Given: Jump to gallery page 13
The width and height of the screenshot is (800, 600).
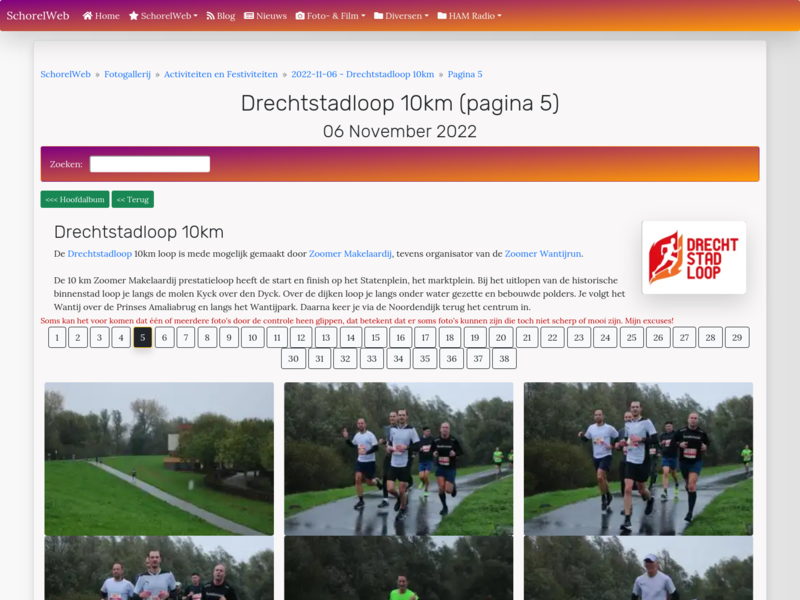Looking at the screenshot, I should 326,337.
